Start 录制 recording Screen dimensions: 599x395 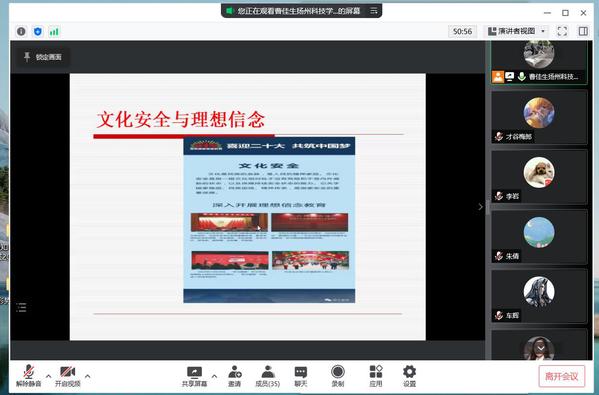(x=338, y=376)
